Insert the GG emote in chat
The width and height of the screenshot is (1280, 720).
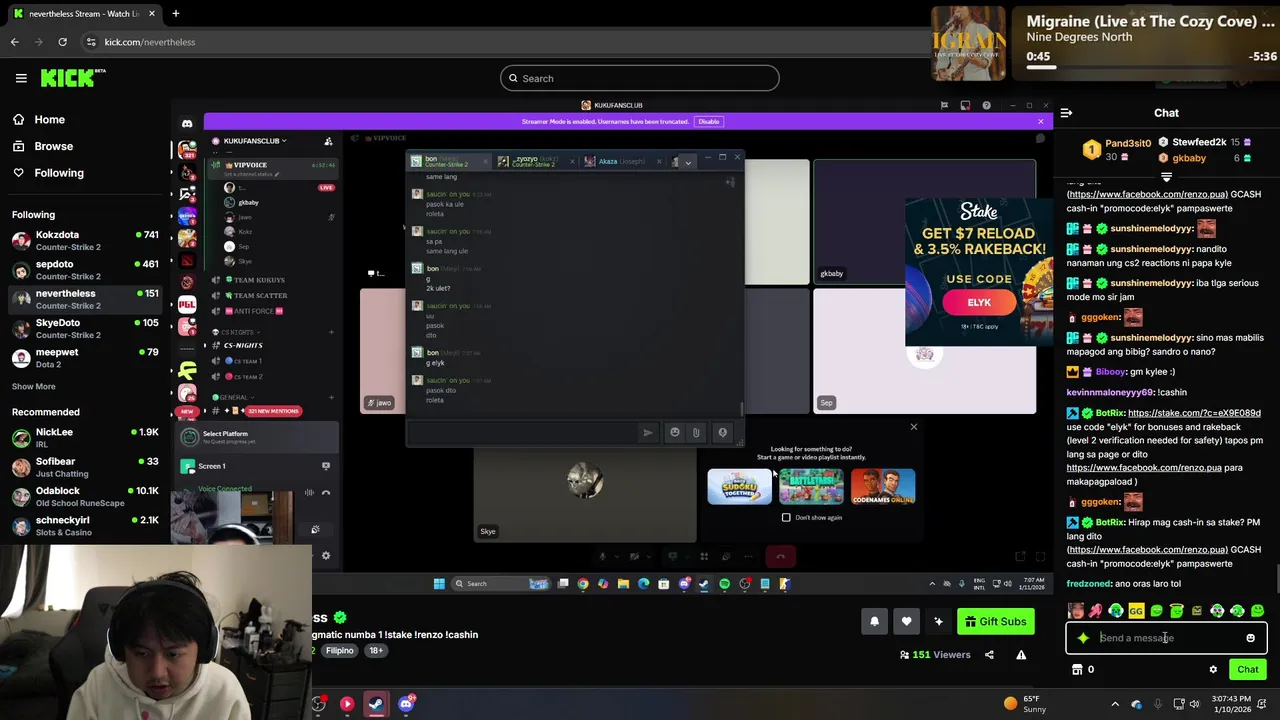[x=1136, y=611]
